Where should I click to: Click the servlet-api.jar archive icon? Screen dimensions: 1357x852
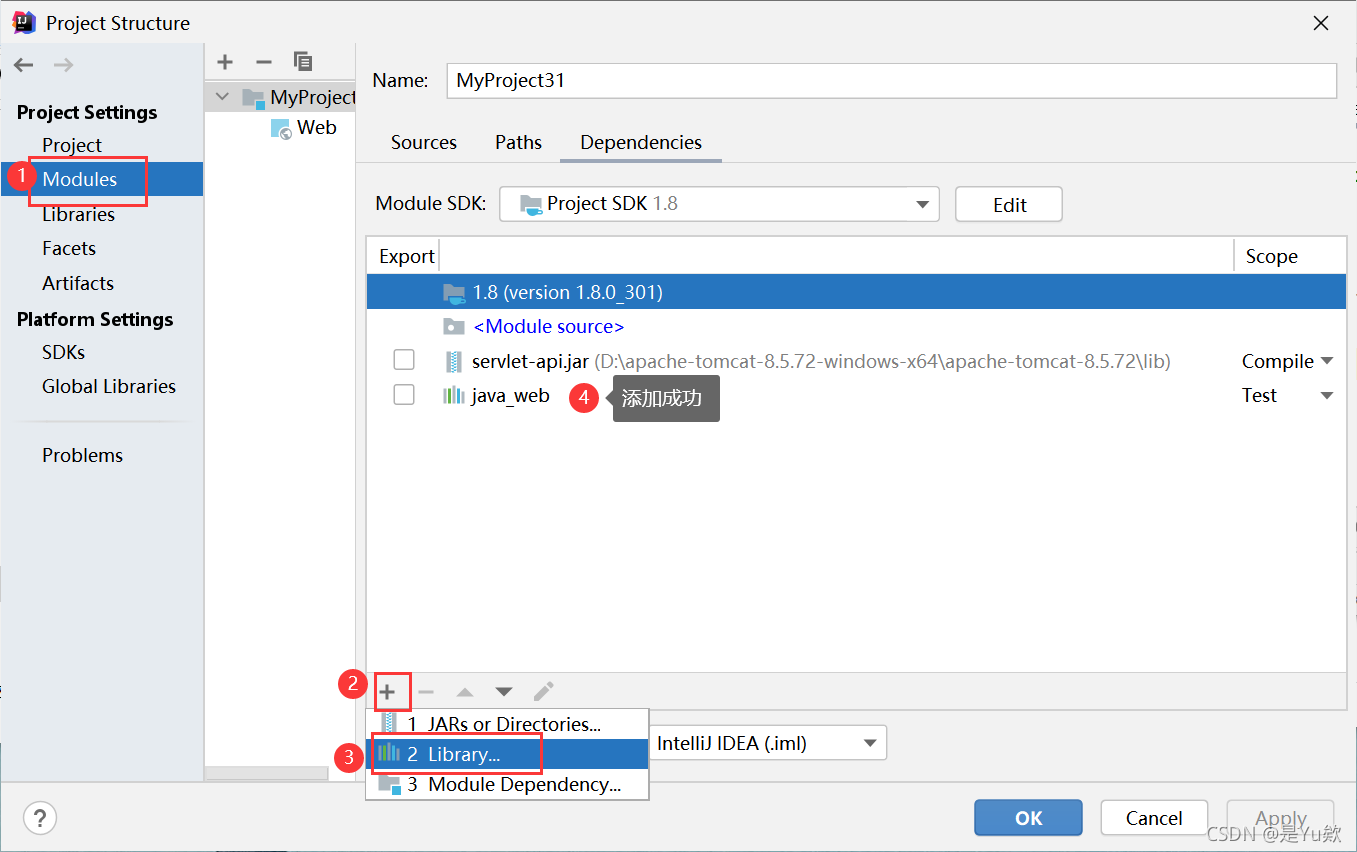coord(454,361)
